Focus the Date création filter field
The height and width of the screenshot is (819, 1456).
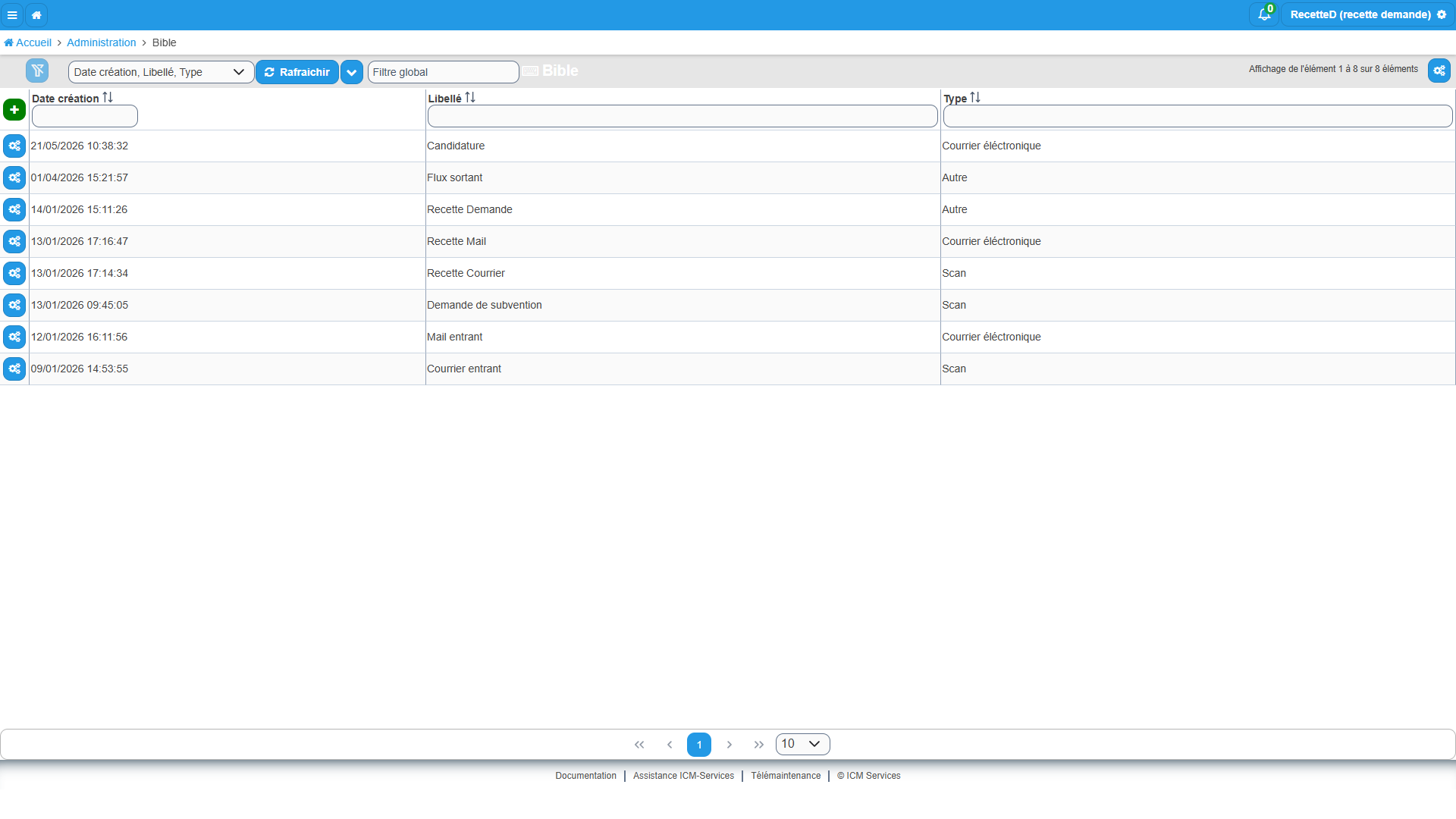85,116
